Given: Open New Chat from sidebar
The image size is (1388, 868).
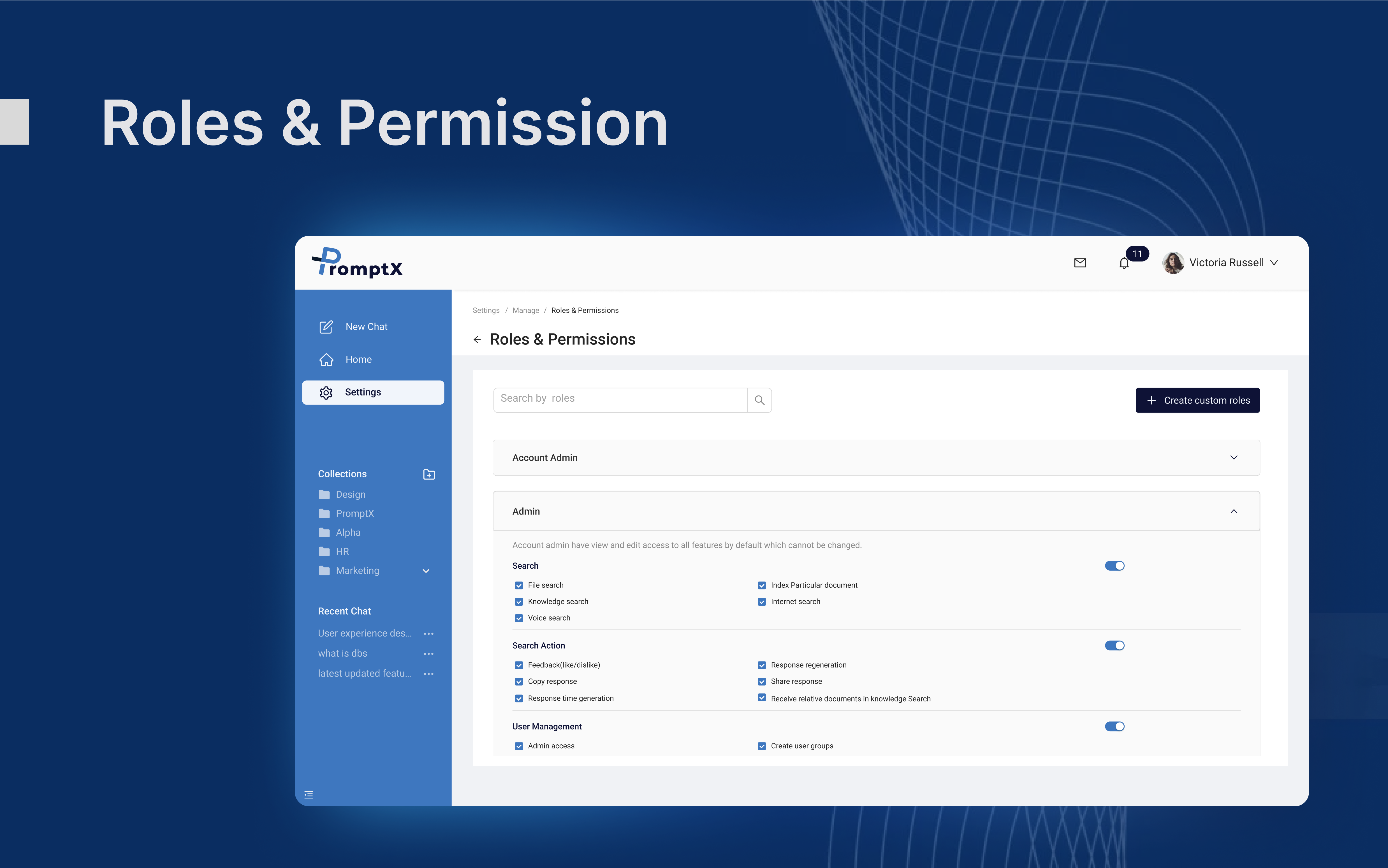Looking at the screenshot, I should click(366, 327).
